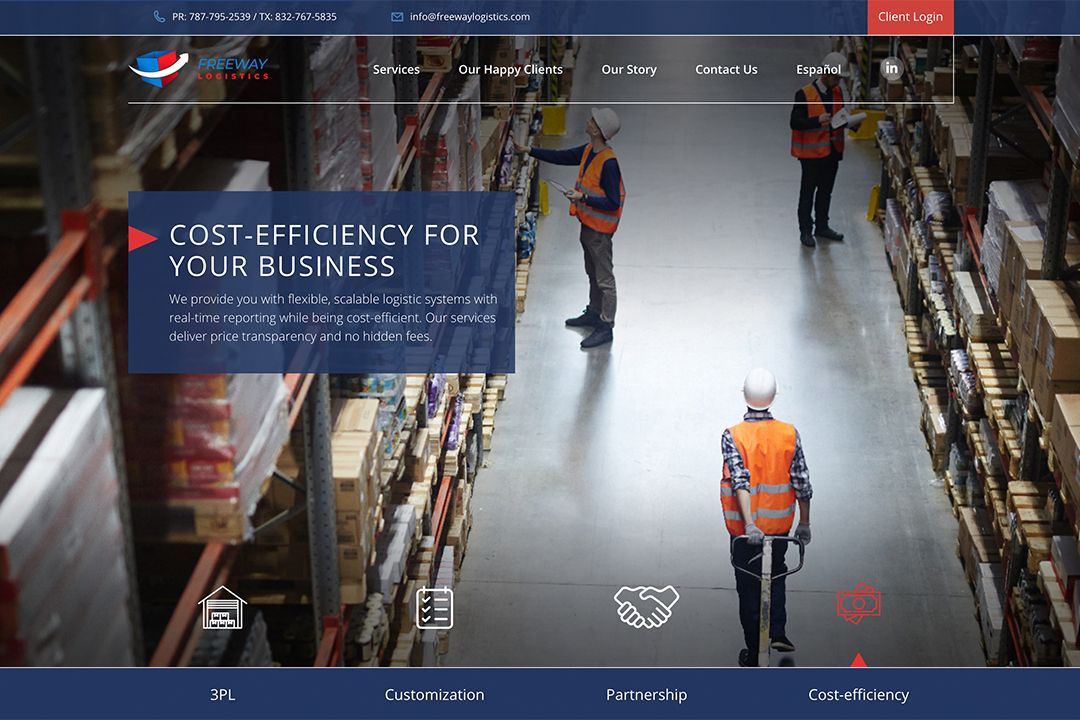Screen dimensions: 1080x720
Task: Switch to the Customization slide
Action: pyautogui.click(x=435, y=694)
